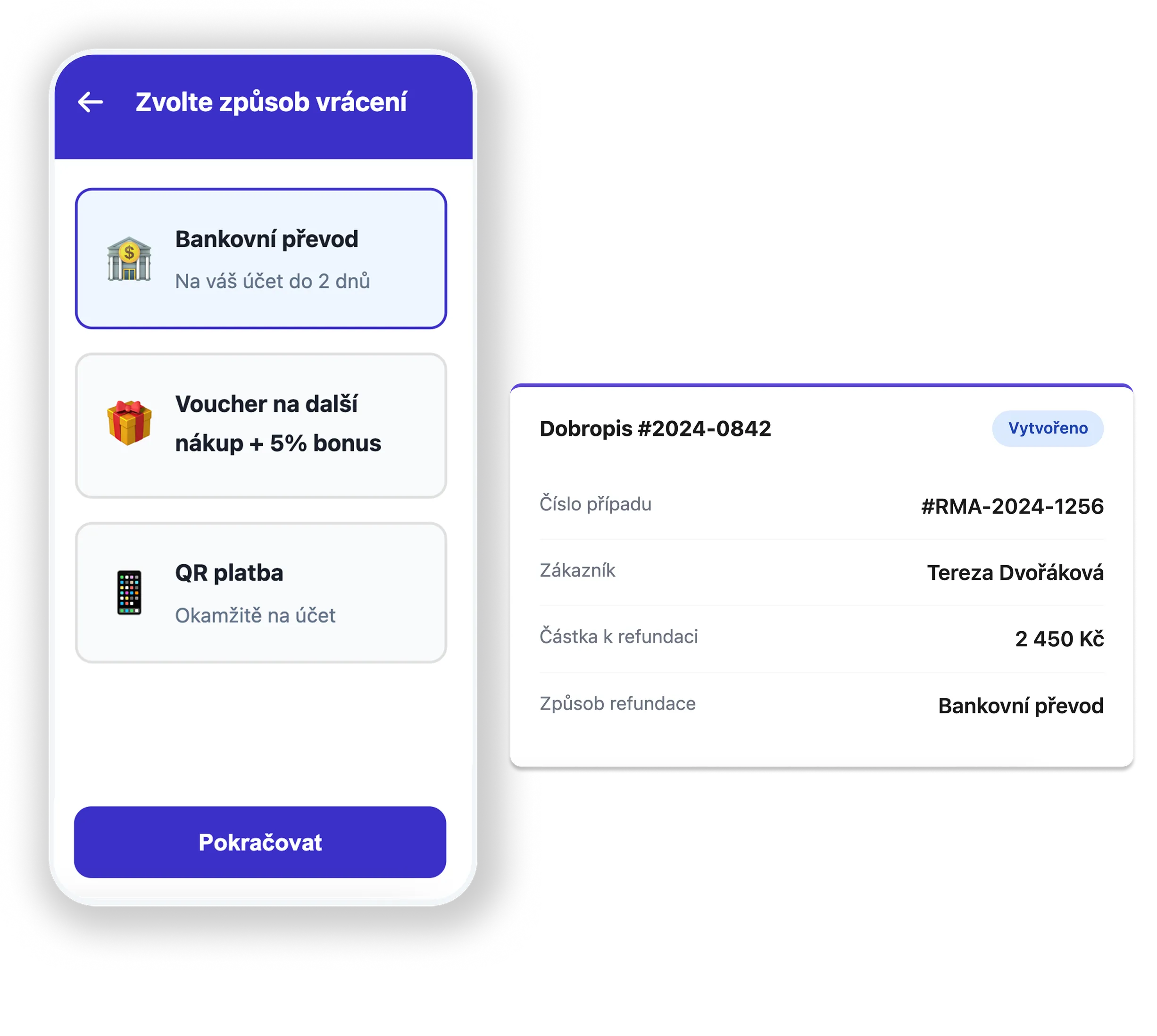Click the Způsob refundace label
The width and height of the screenshot is (1157, 1036).
click(x=617, y=703)
